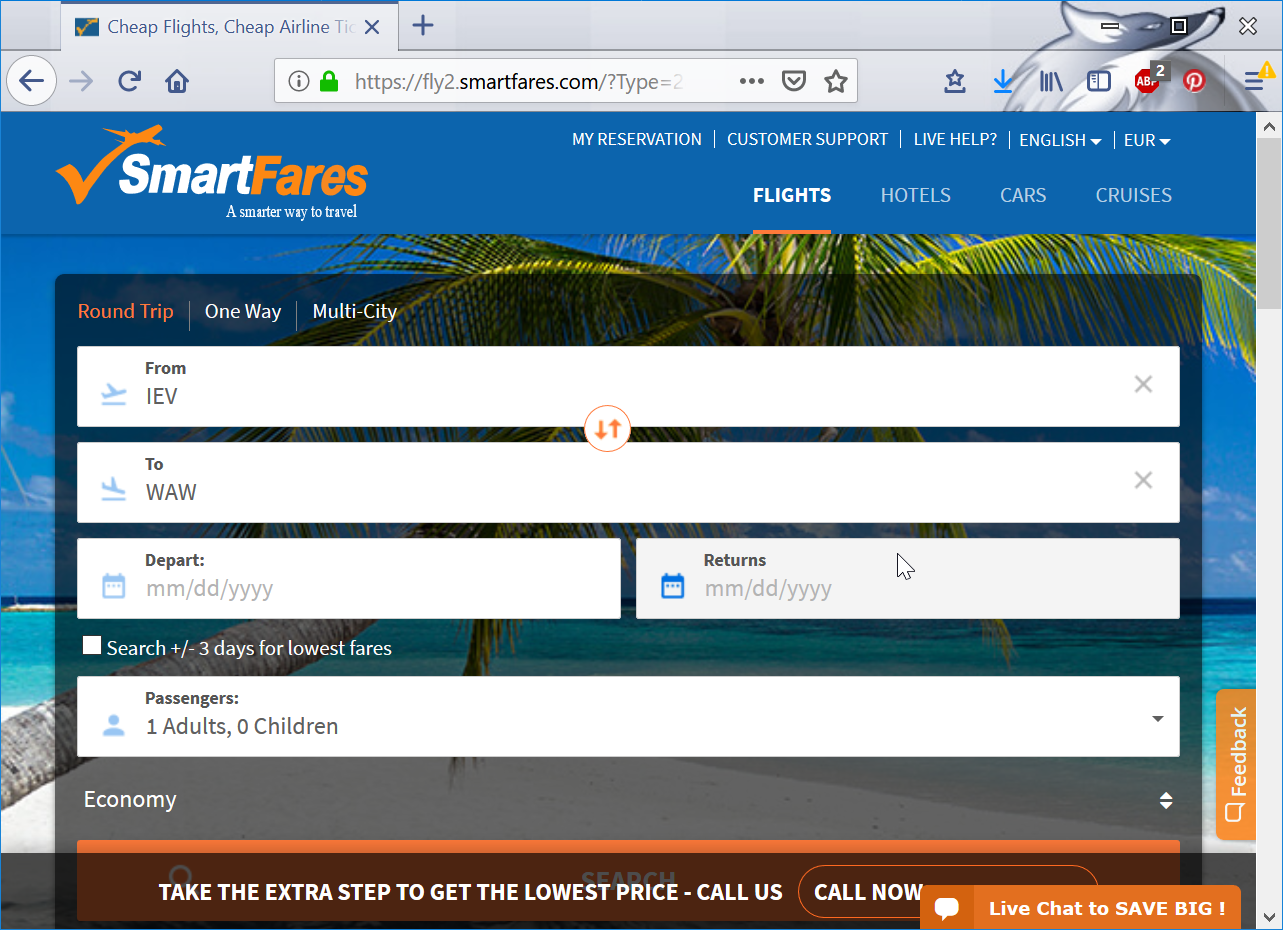Open the ENGLISH language dropdown
The width and height of the screenshot is (1283, 930).
[x=1059, y=140]
